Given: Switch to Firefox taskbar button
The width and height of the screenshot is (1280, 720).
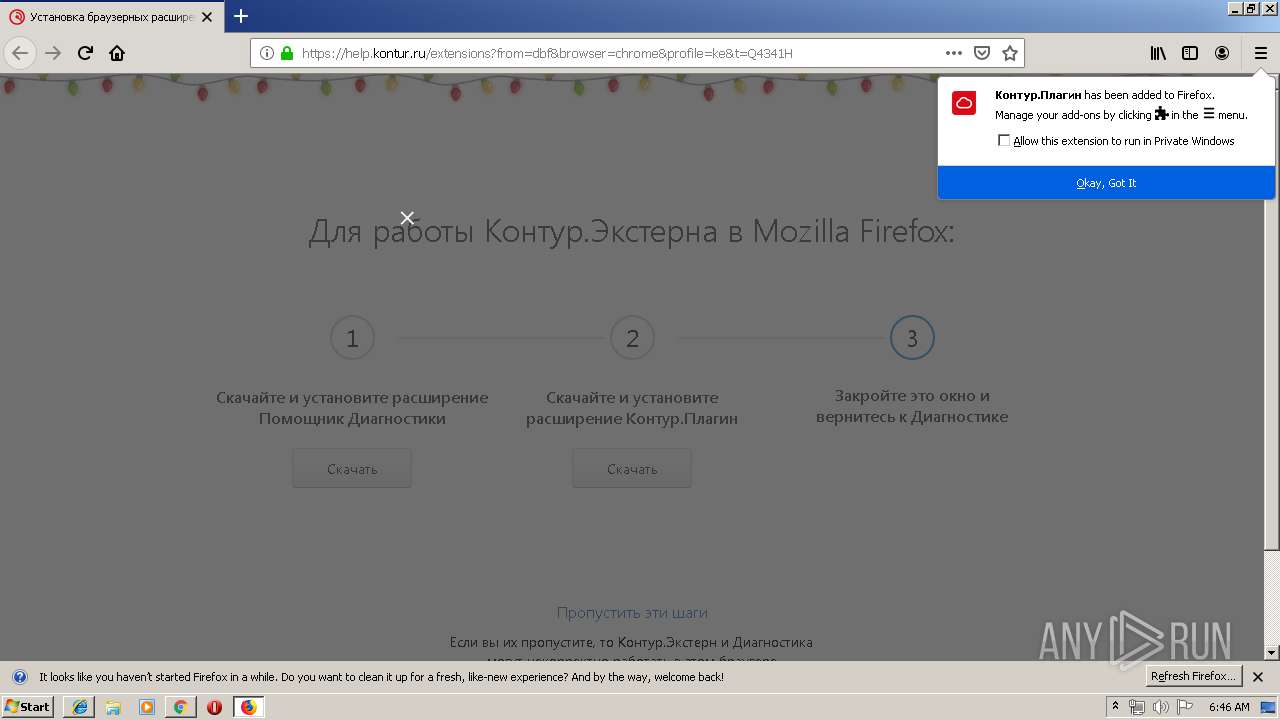Looking at the screenshot, I should coord(248,707).
